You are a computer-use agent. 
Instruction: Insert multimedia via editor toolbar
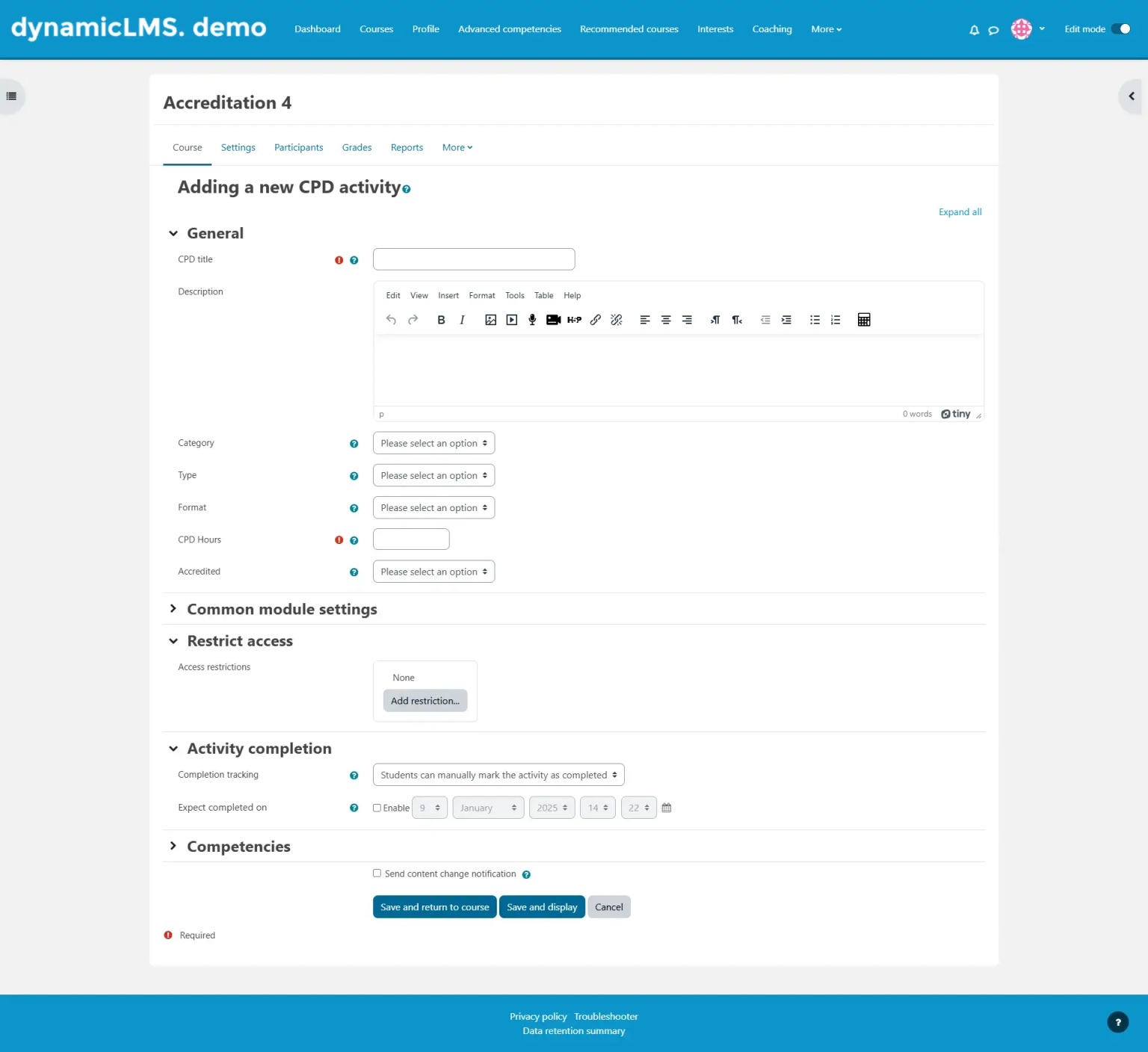[511, 320]
